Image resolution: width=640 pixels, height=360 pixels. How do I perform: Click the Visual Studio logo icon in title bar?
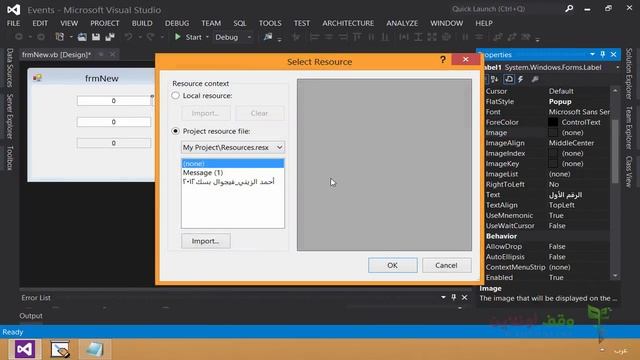13,9
